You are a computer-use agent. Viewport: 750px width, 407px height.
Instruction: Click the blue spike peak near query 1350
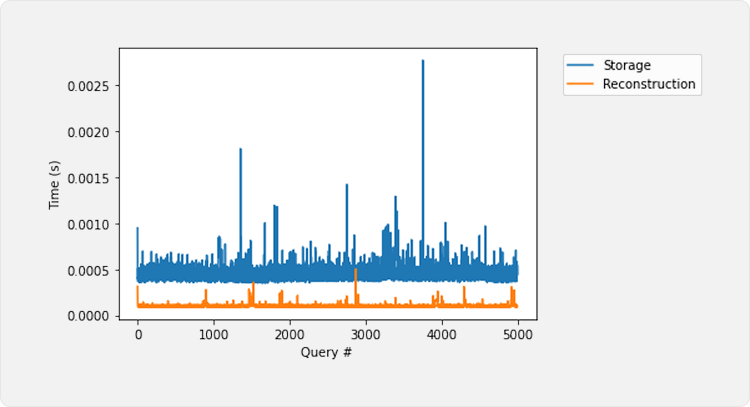coord(241,149)
